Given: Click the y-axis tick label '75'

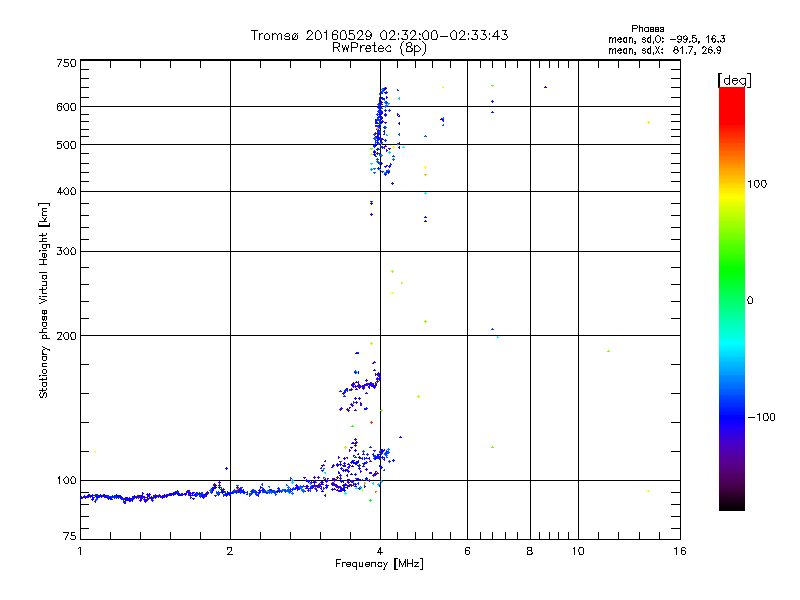Looking at the screenshot, I should 70,536.
